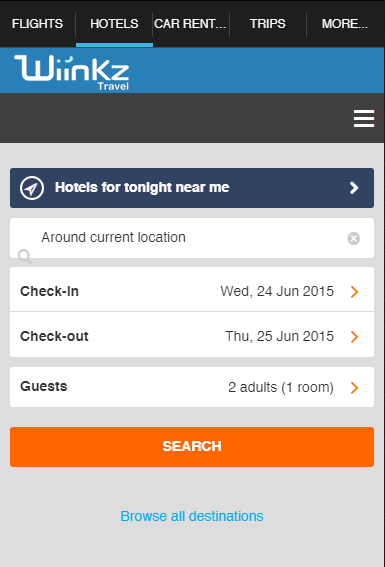Click the compass location arrow icon

tap(32, 188)
